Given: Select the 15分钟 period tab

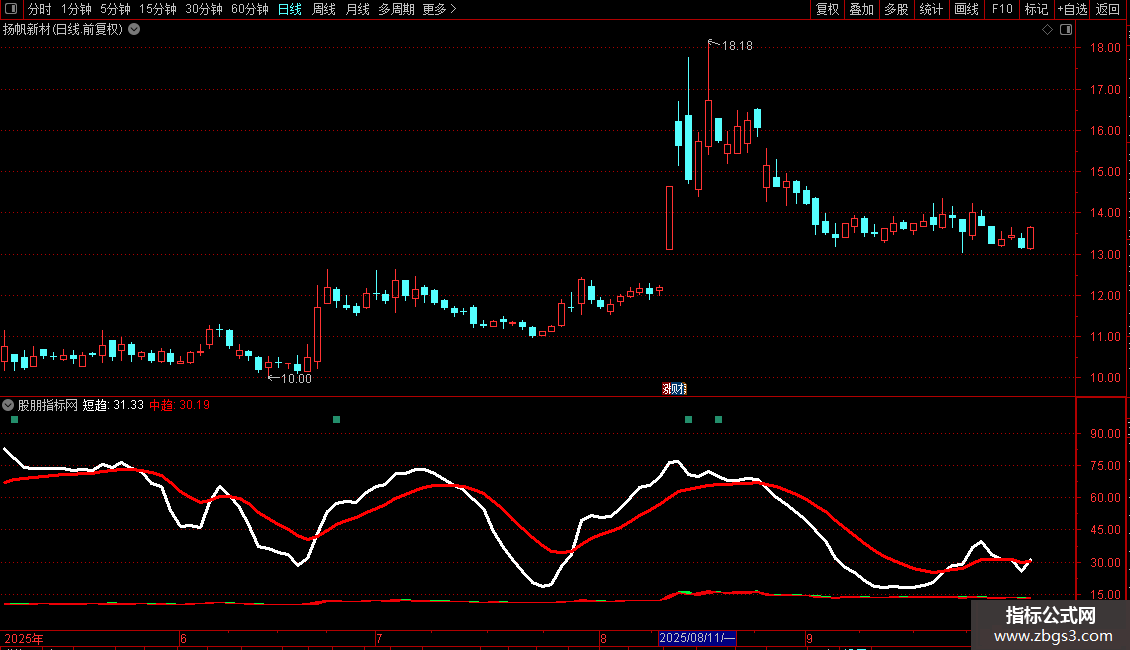Looking at the screenshot, I should (x=158, y=9).
